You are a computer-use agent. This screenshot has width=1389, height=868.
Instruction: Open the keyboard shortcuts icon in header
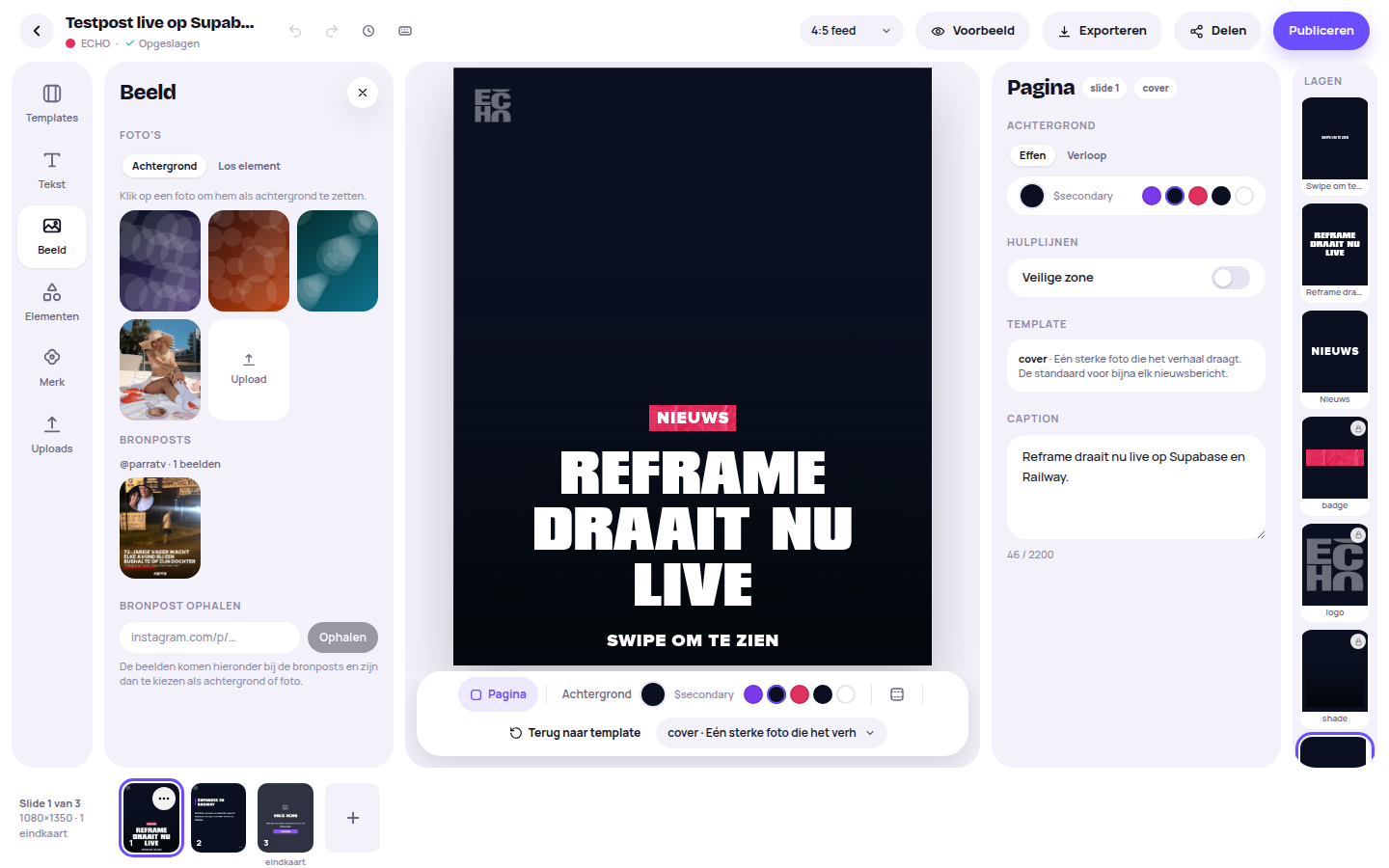405,31
